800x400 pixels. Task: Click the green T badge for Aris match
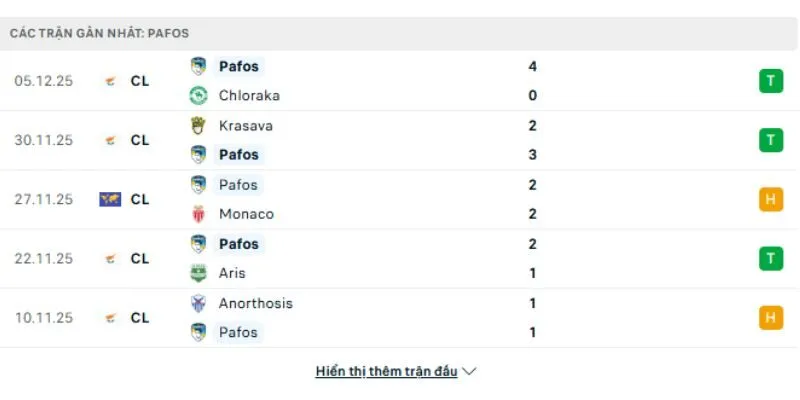click(x=770, y=259)
